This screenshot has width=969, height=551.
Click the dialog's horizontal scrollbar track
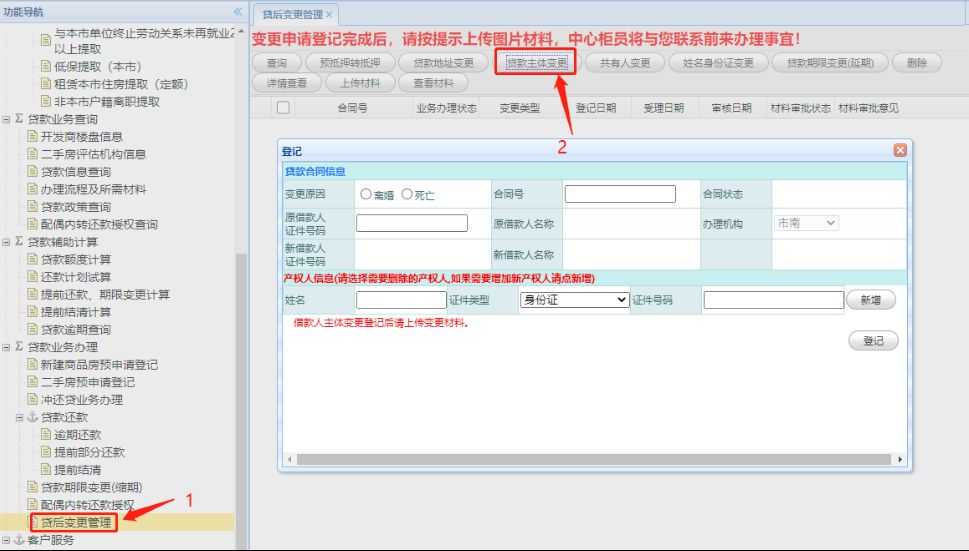(593, 460)
